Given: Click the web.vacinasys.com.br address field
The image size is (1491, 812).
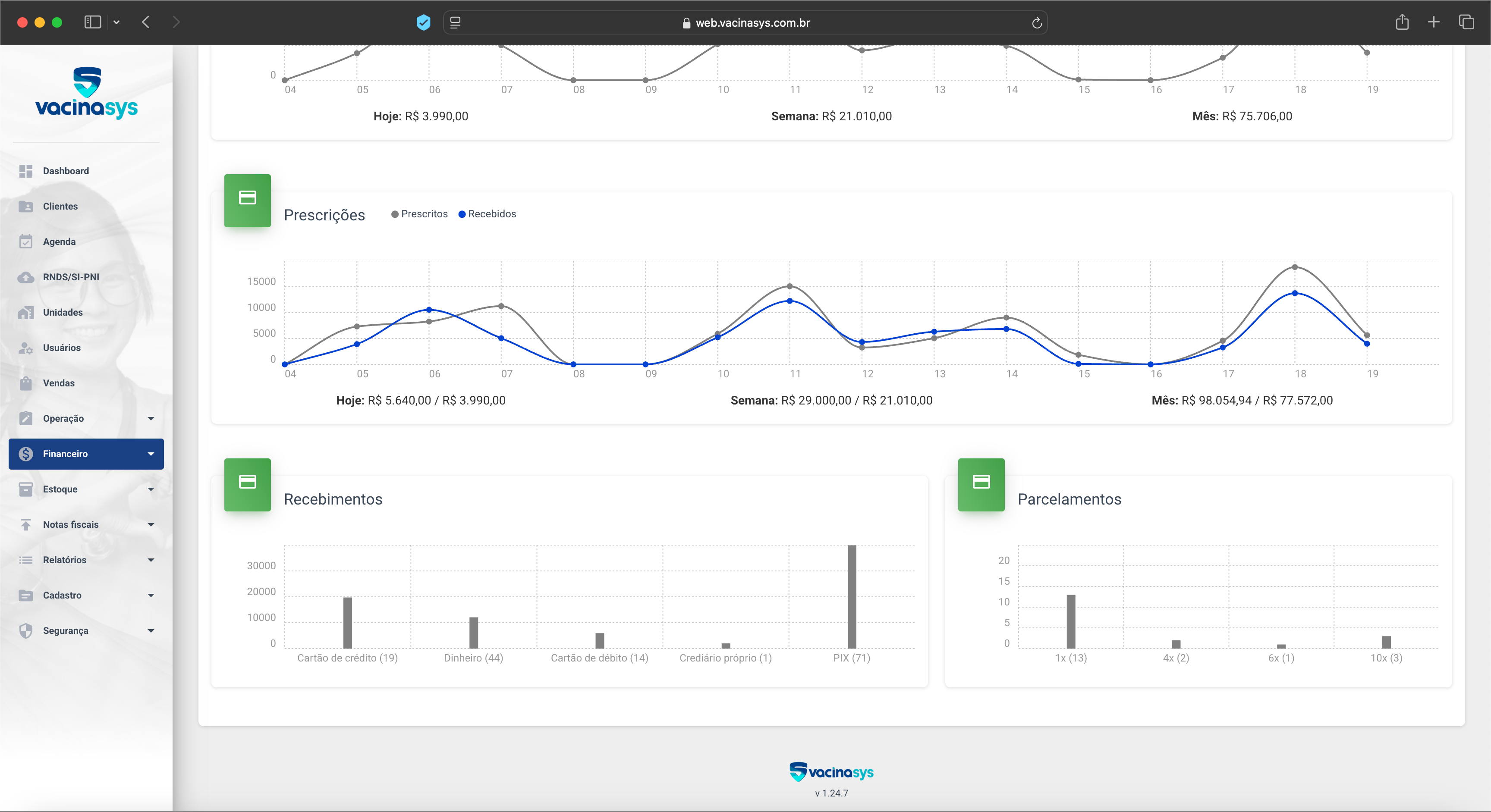Looking at the screenshot, I should pyautogui.click(x=745, y=22).
